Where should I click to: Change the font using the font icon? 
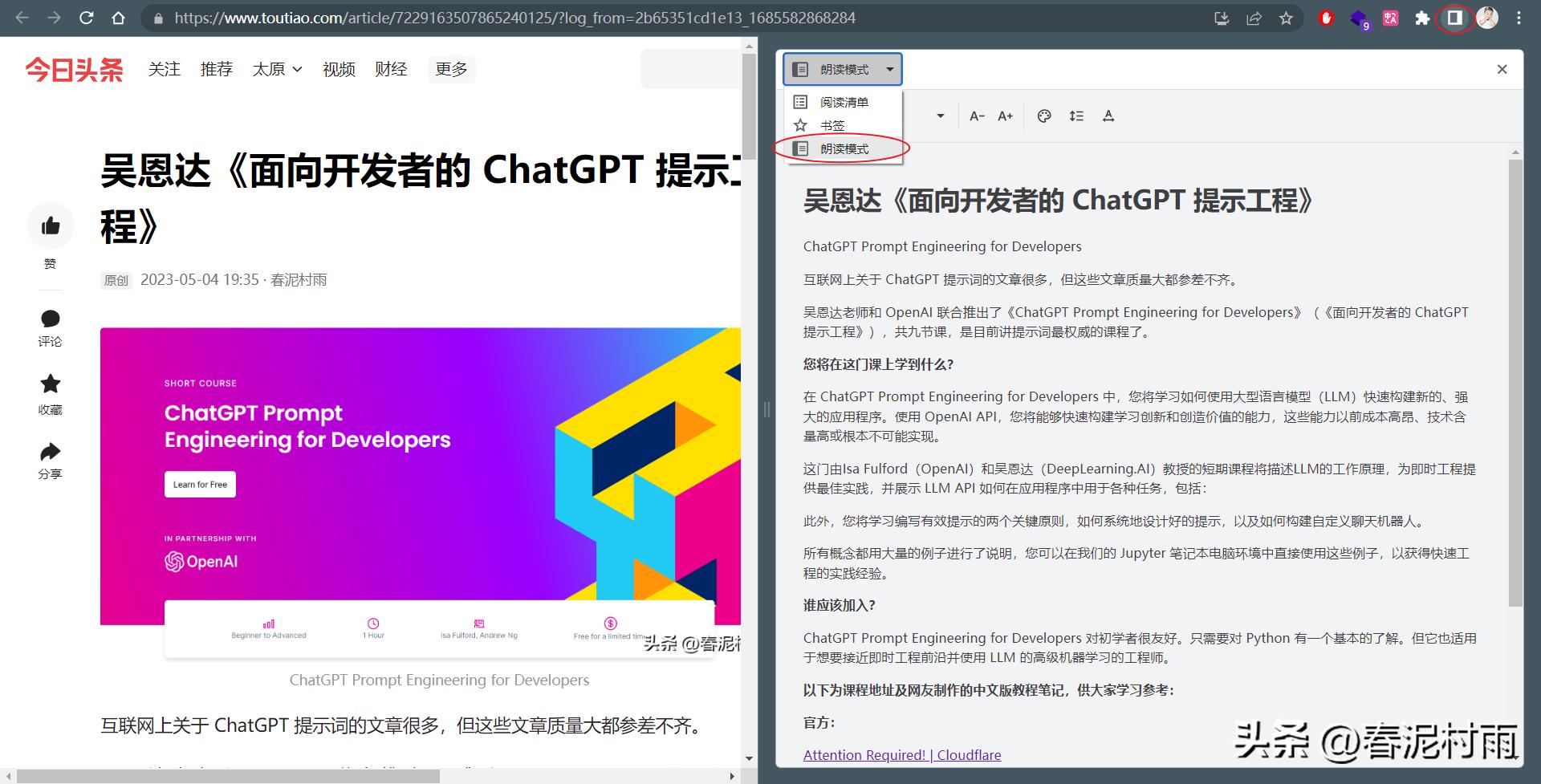[1108, 116]
